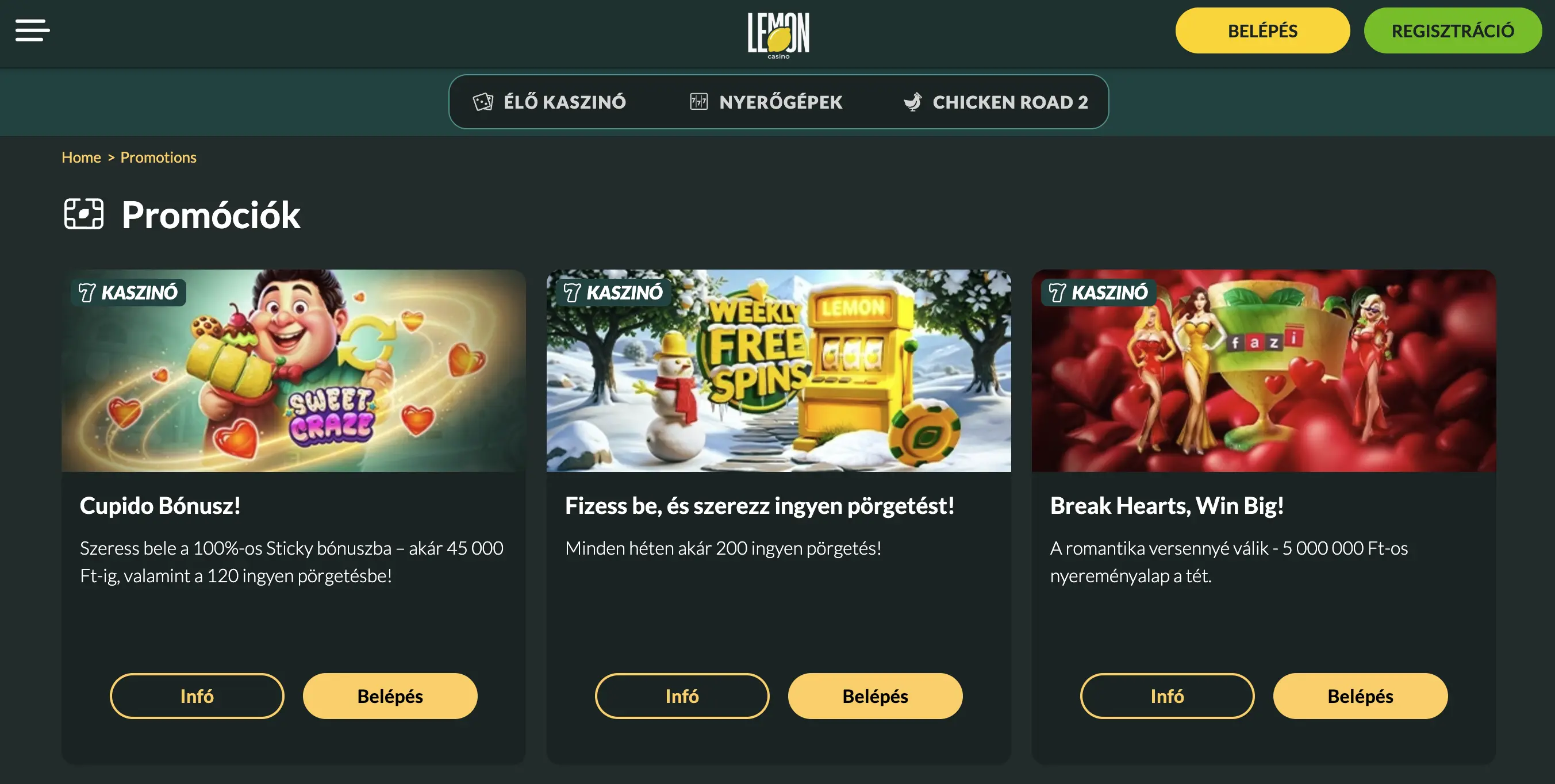Viewport: 1555px width, 784px height.
Task: Click the chicken icon for Chicken Road 2
Action: pyautogui.click(x=913, y=102)
